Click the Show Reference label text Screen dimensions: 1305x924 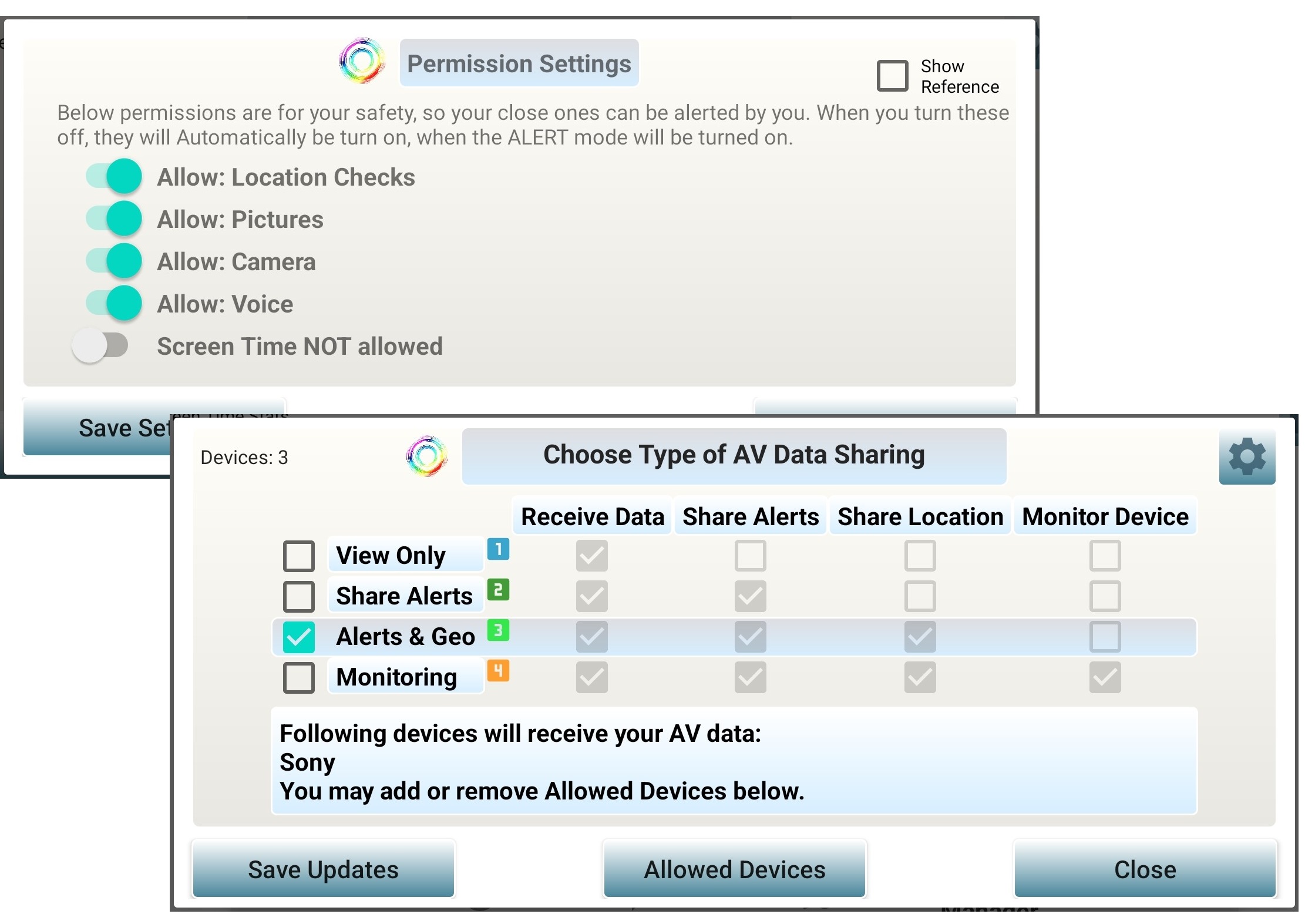(x=959, y=76)
